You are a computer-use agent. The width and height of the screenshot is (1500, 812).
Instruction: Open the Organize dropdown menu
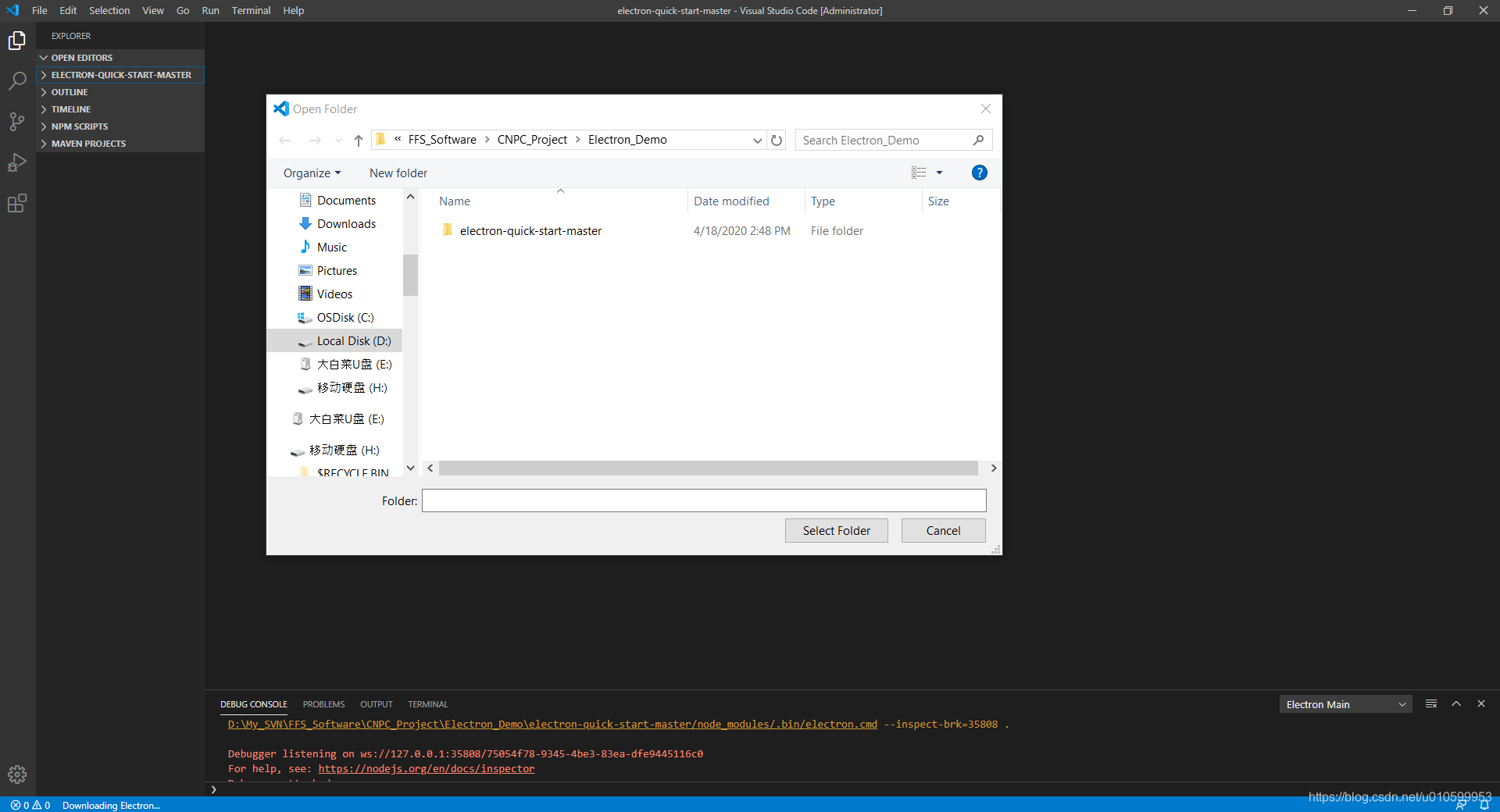[x=312, y=173]
